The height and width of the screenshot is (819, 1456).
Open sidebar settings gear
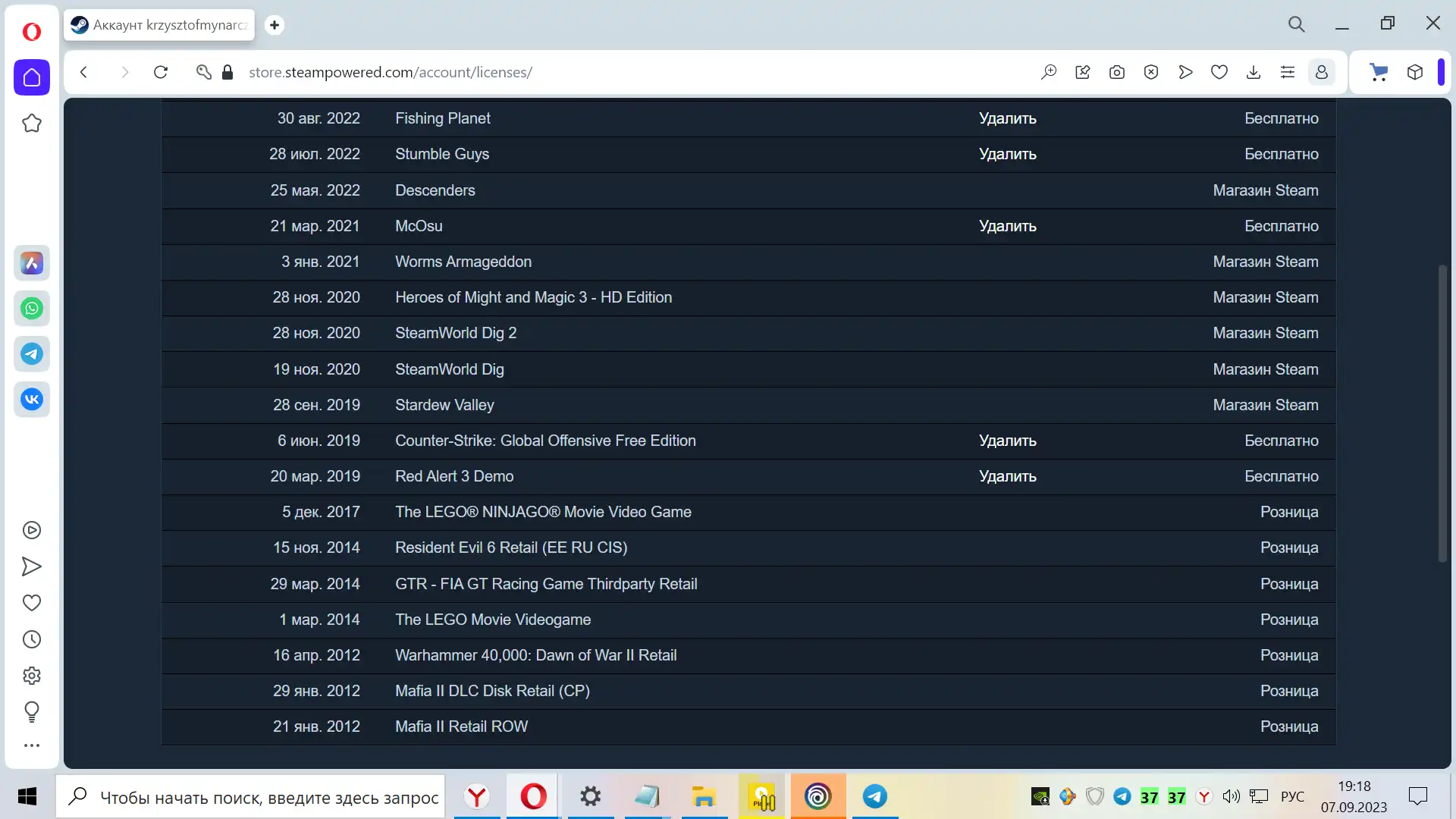(32, 676)
